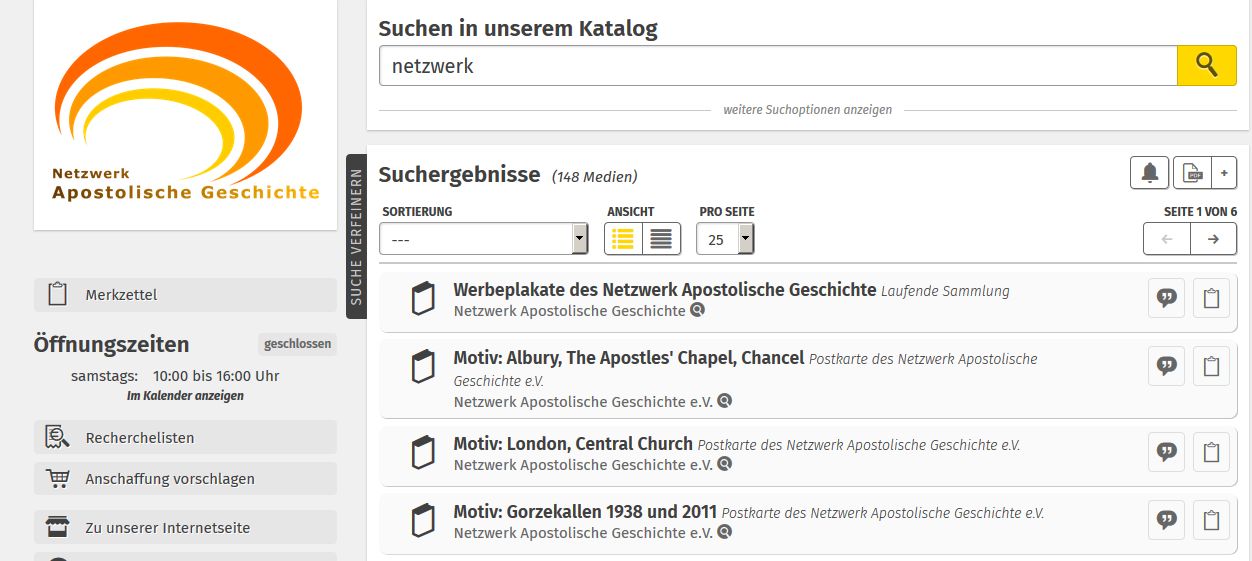Add London, Central Church to Merkzettel clipboard
1252x561 pixels.
(1211, 451)
